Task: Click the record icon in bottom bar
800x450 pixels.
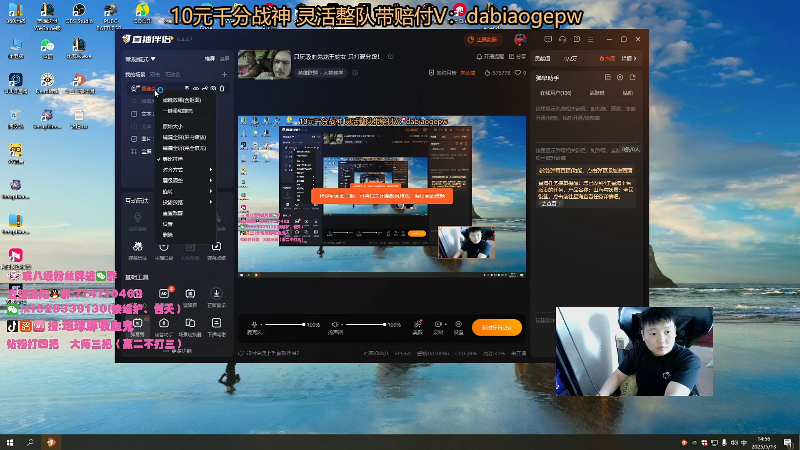Action: [438, 324]
